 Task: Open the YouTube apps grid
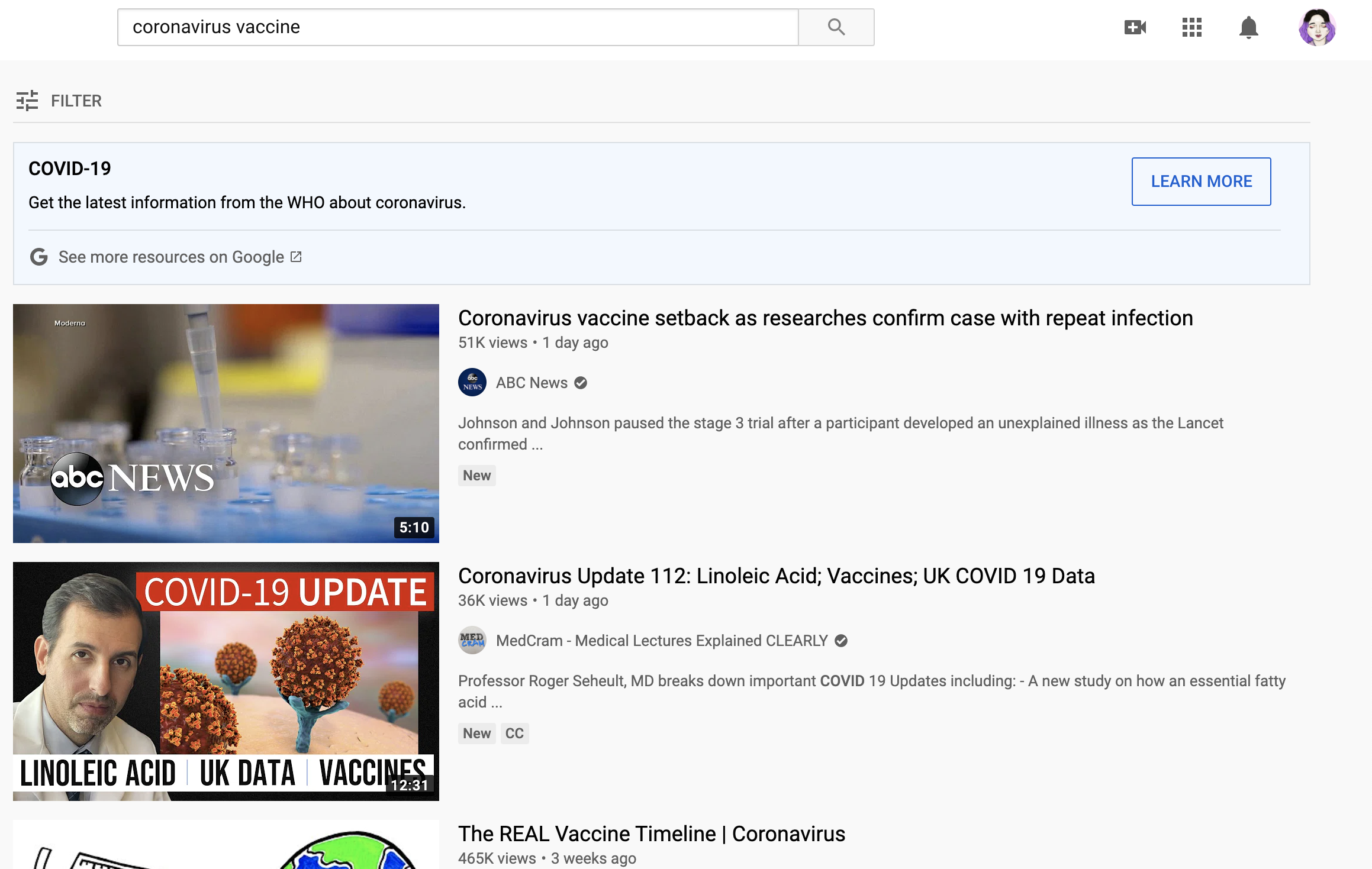[x=1191, y=27]
